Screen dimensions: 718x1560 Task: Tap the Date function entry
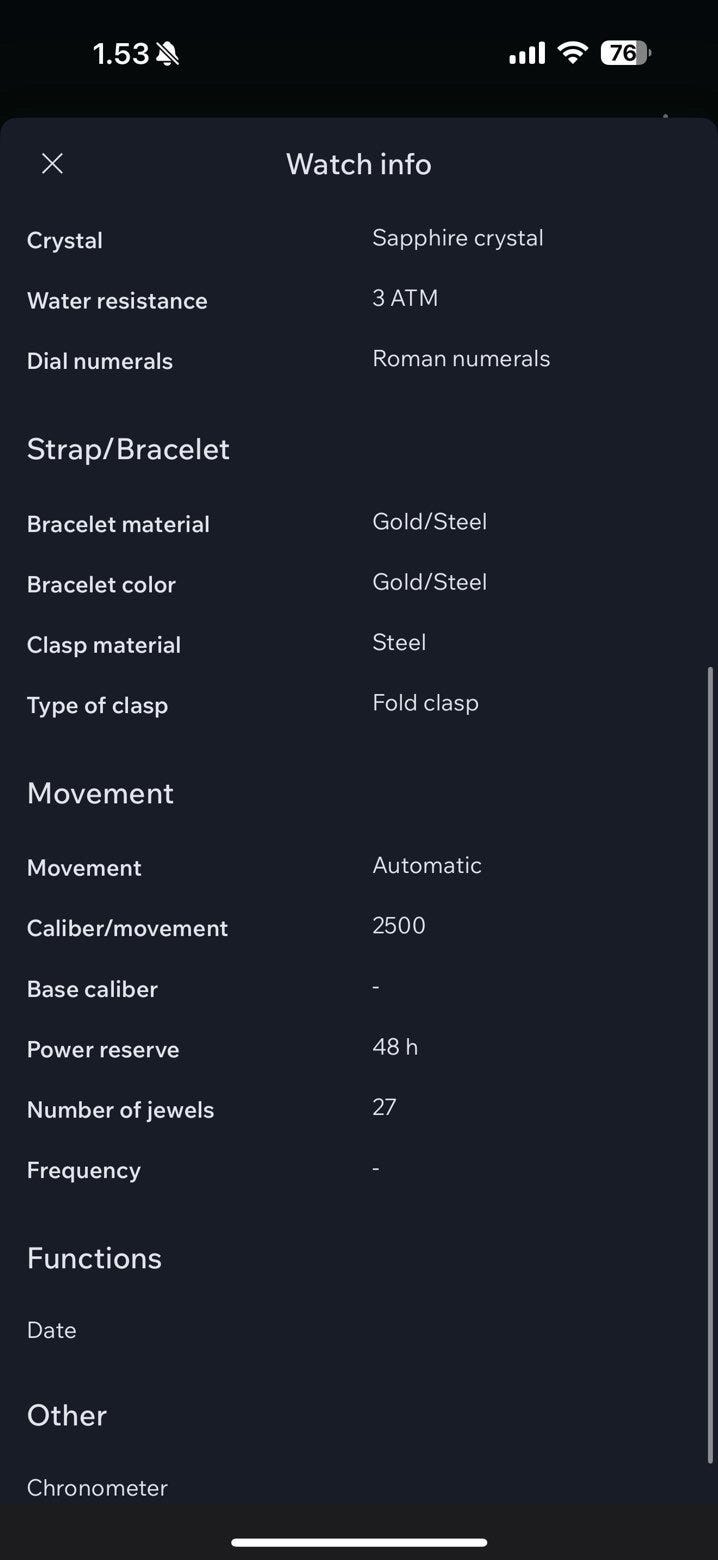pos(52,1330)
